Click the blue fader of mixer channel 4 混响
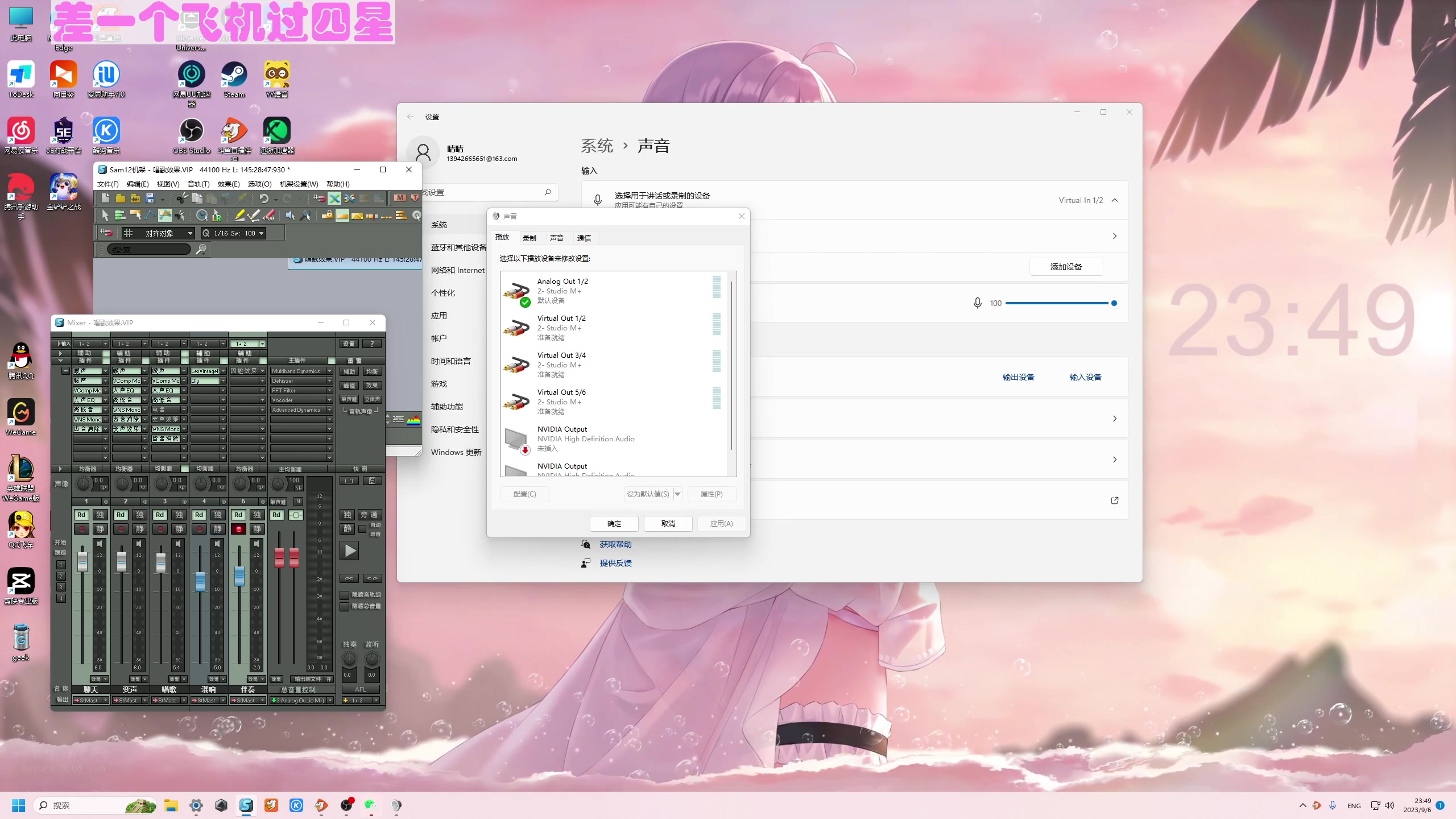Screen dimensions: 1456x819 (x=200, y=581)
